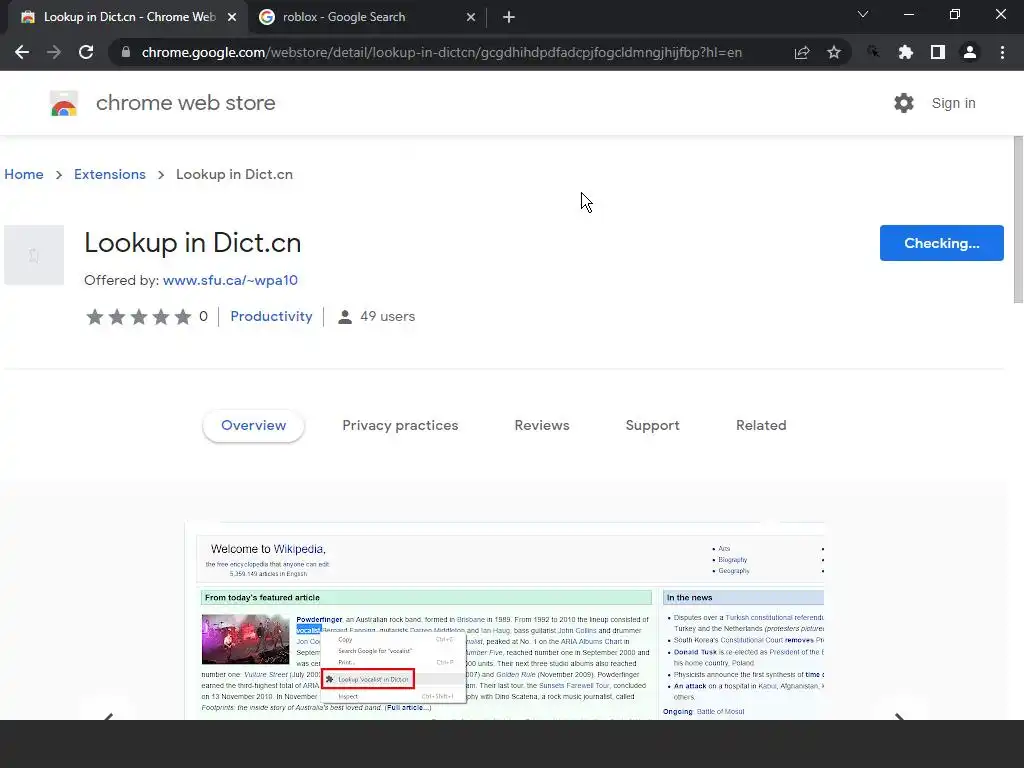Close the Lookup in Dict.cn tab
The image size is (1024, 768).
point(232,17)
